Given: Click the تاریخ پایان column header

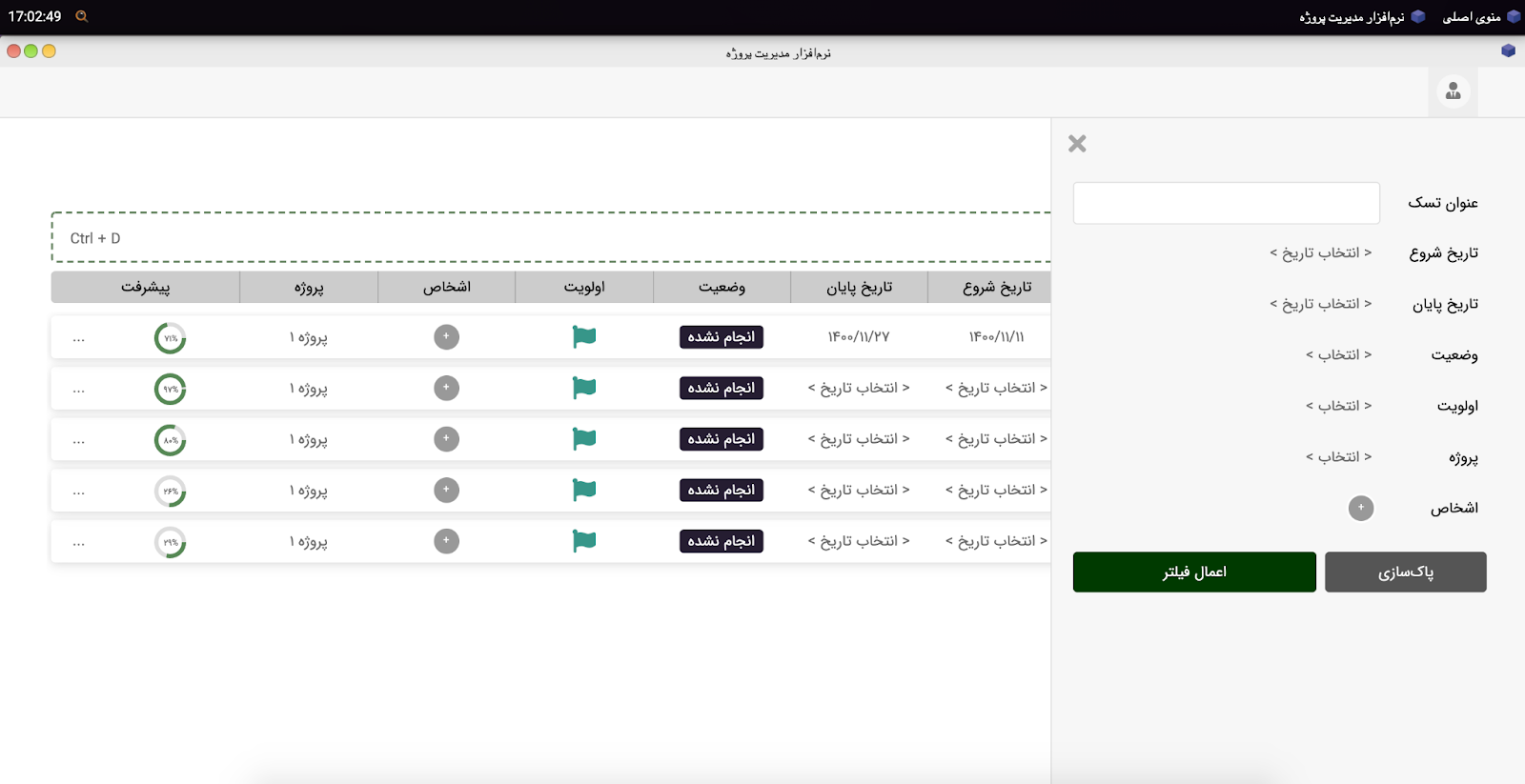Looking at the screenshot, I should pos(860,287).
